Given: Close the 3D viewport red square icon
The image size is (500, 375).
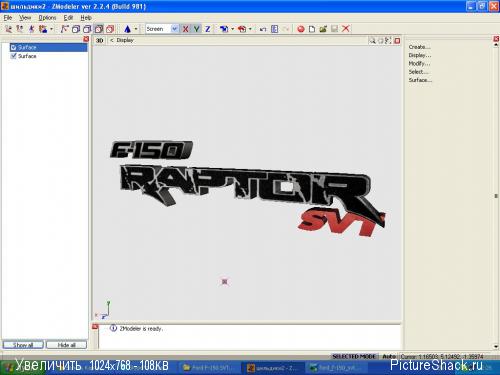Looking at the screenshot, I should click(397, 41).
